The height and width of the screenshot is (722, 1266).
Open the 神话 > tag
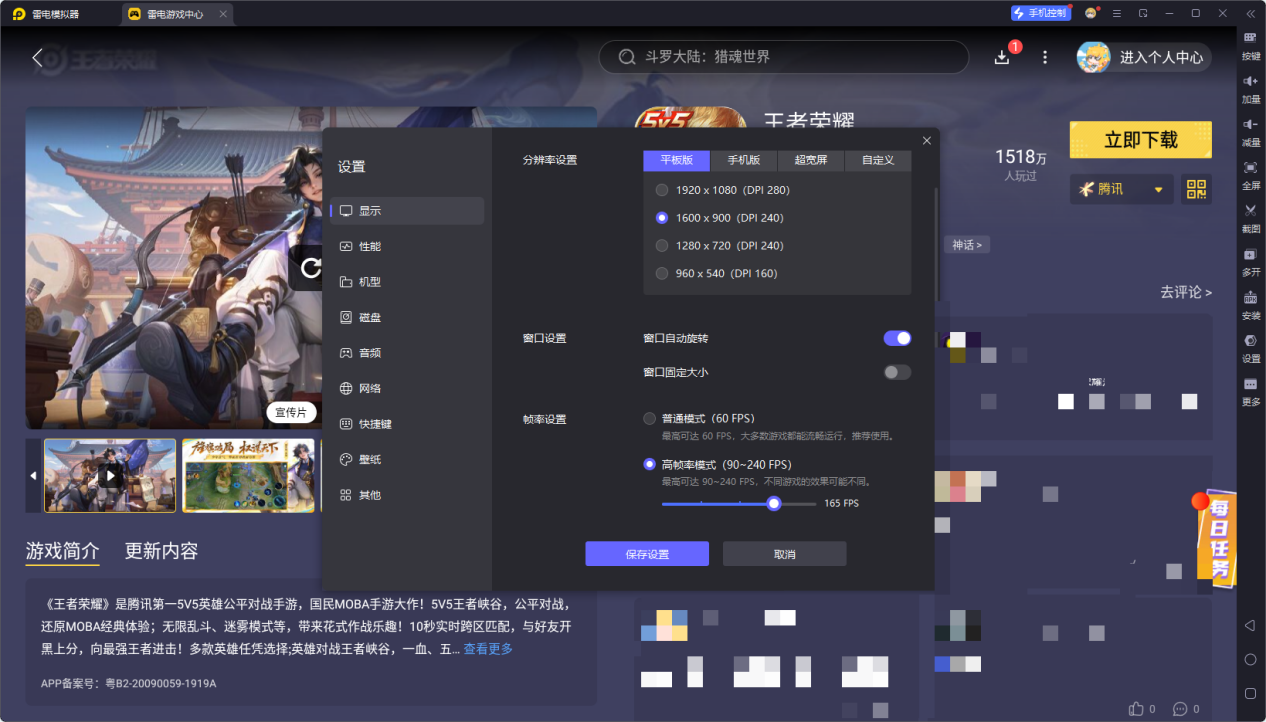pyautogui.click(x=967, y=245)
